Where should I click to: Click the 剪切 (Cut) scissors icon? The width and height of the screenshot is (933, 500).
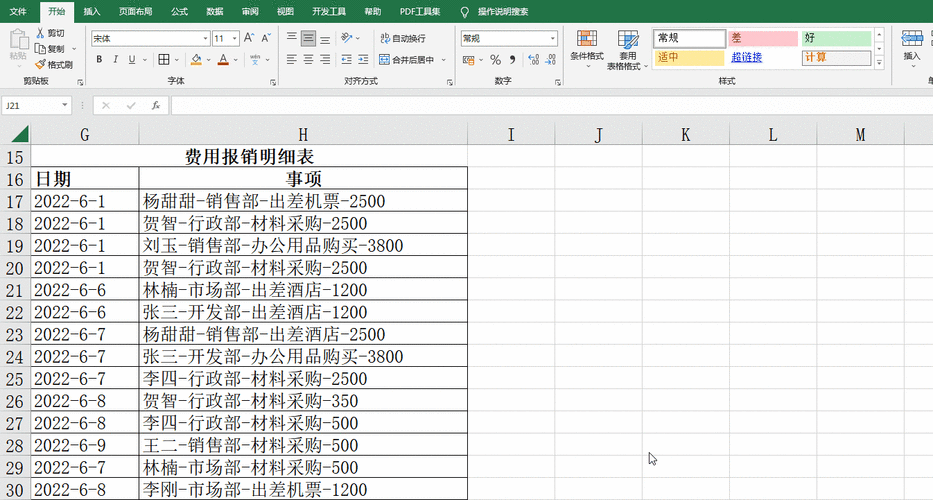coord(40,33)
